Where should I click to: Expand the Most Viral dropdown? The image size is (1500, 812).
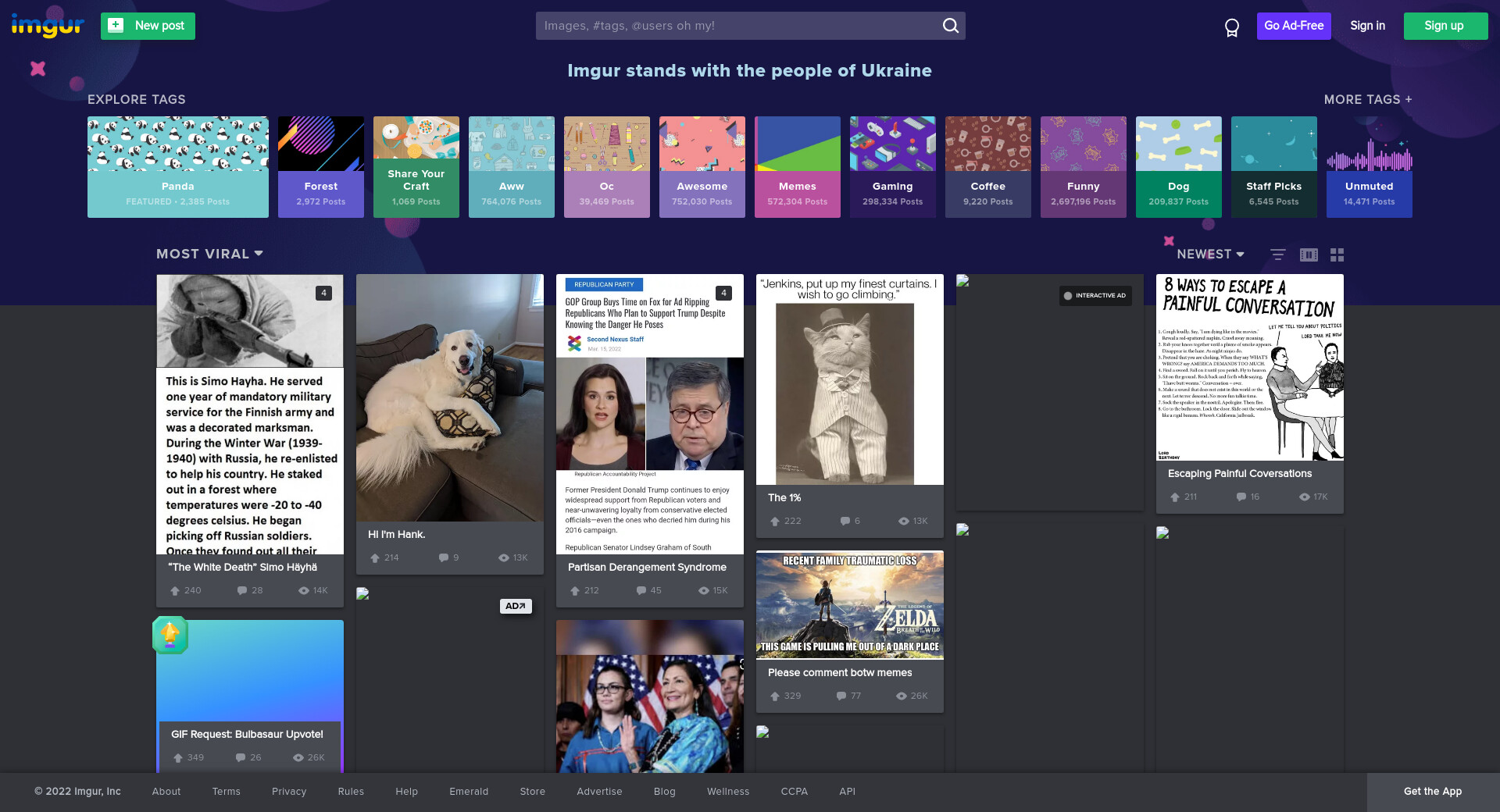[209, 254]
